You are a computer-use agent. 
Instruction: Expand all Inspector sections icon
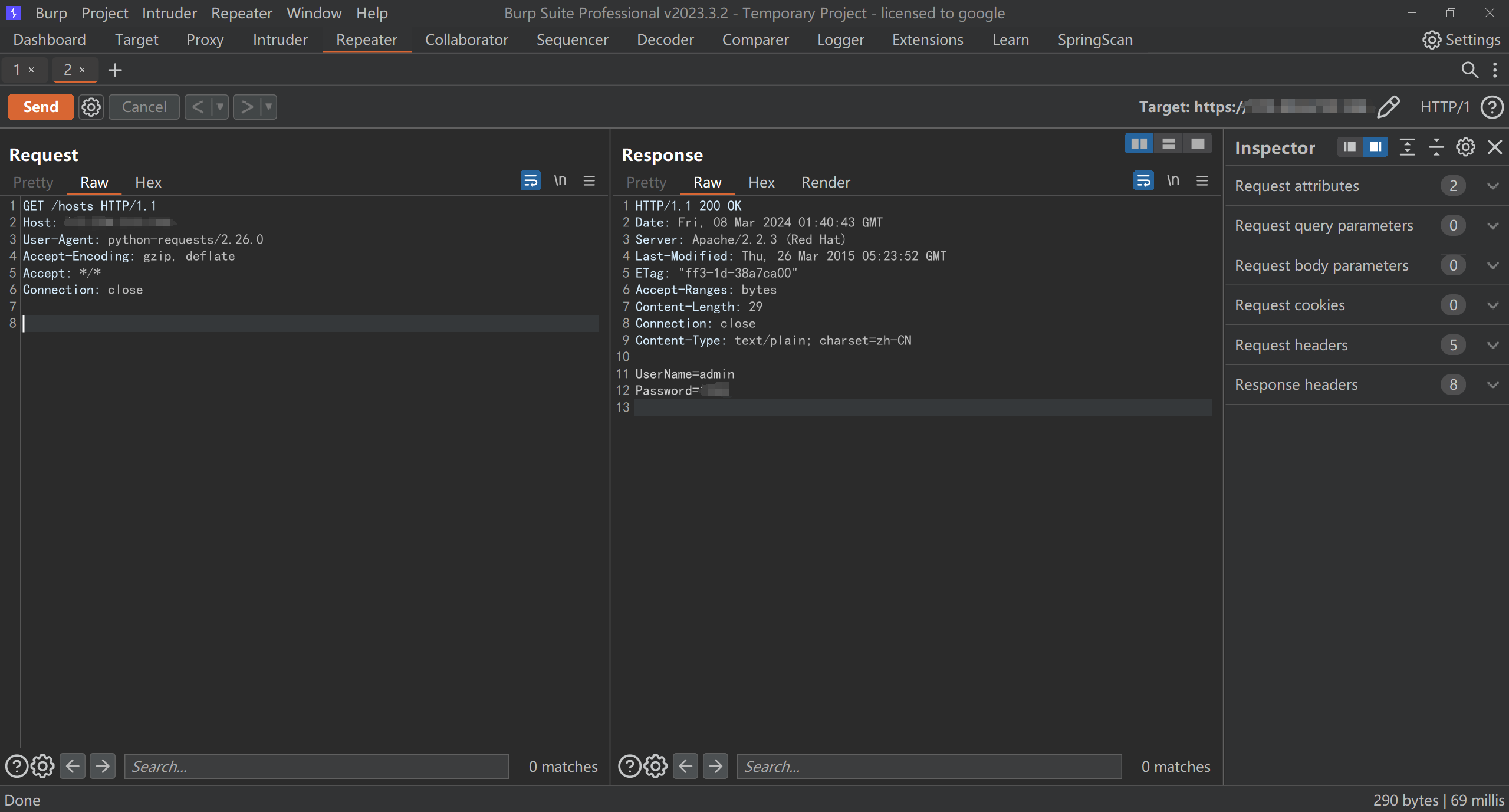click(1407, 147)
